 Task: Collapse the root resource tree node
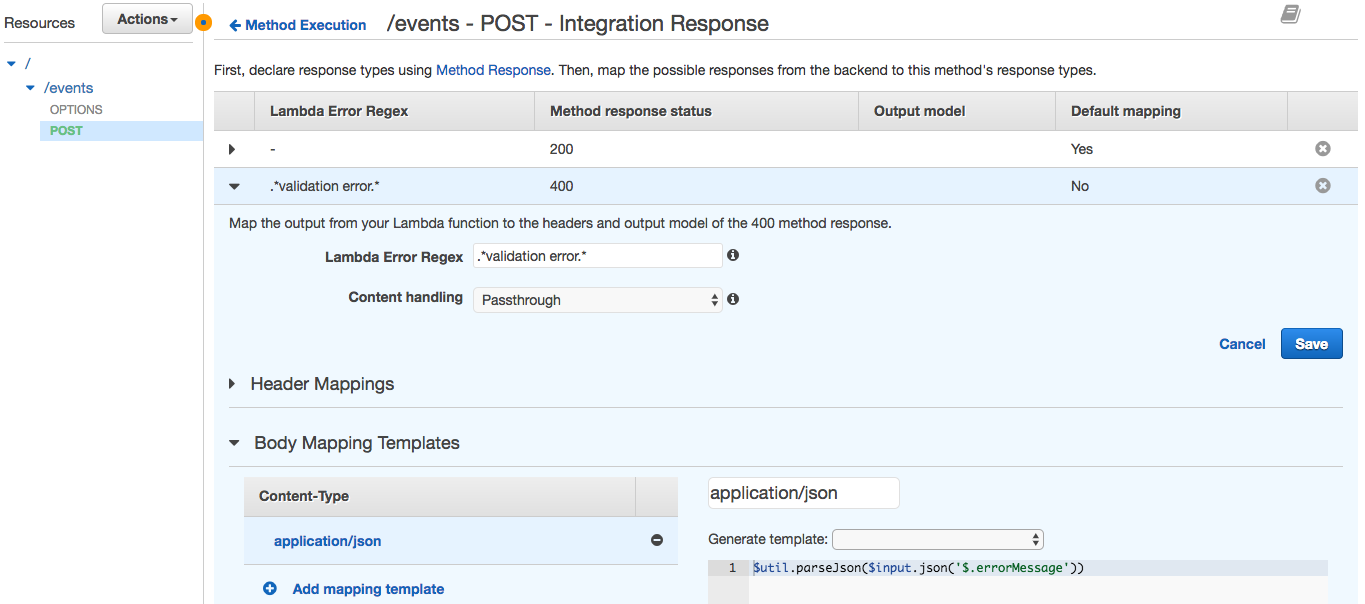[11, 64]
